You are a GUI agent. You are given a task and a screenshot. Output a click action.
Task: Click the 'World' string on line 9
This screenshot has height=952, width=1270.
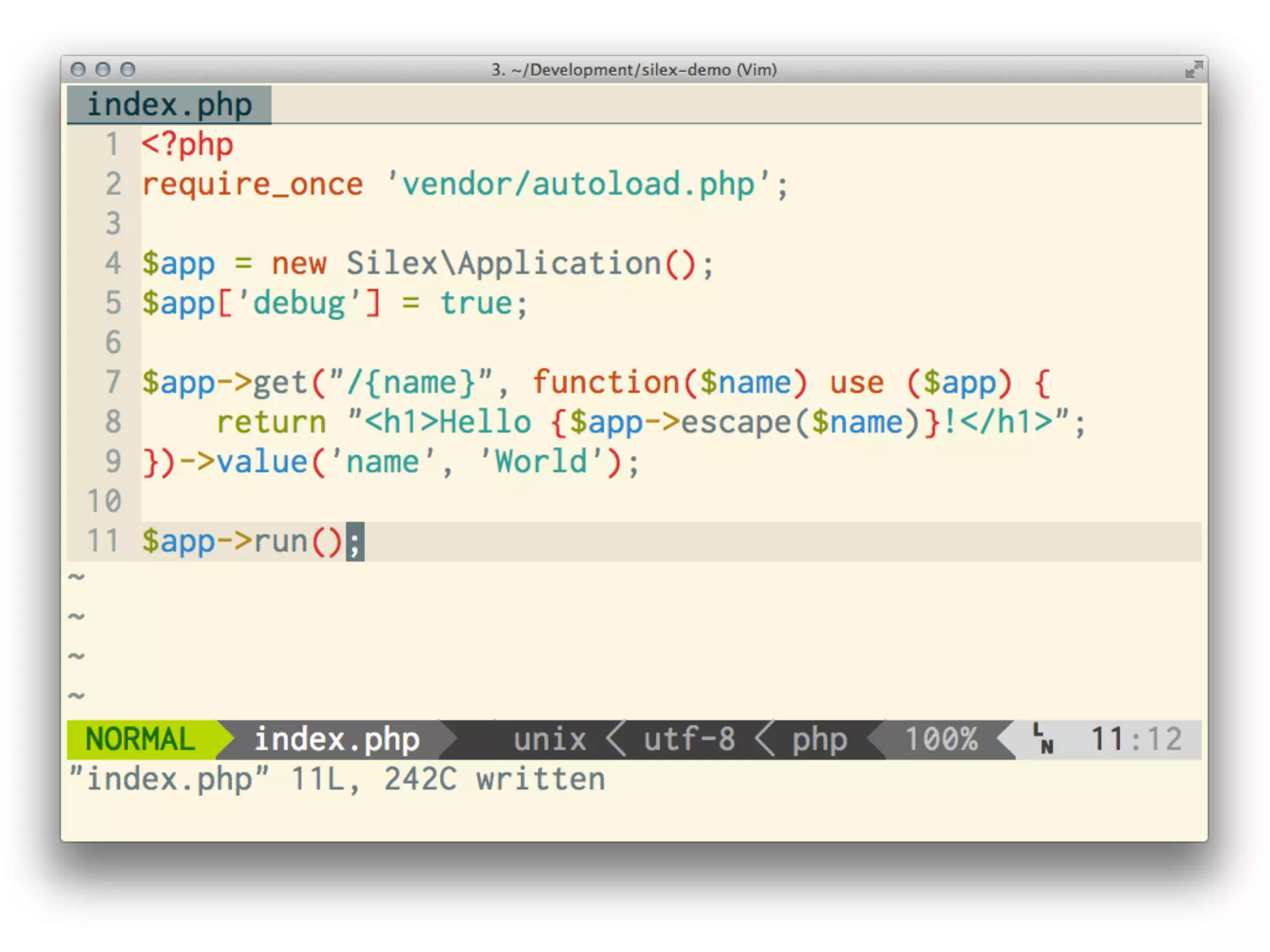click(x=540, y=462)
